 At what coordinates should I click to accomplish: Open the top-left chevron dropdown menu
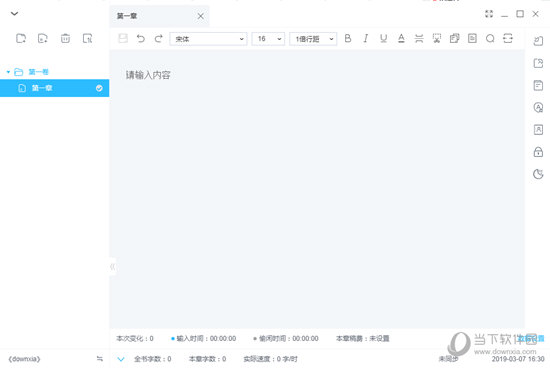click(14, 14)
